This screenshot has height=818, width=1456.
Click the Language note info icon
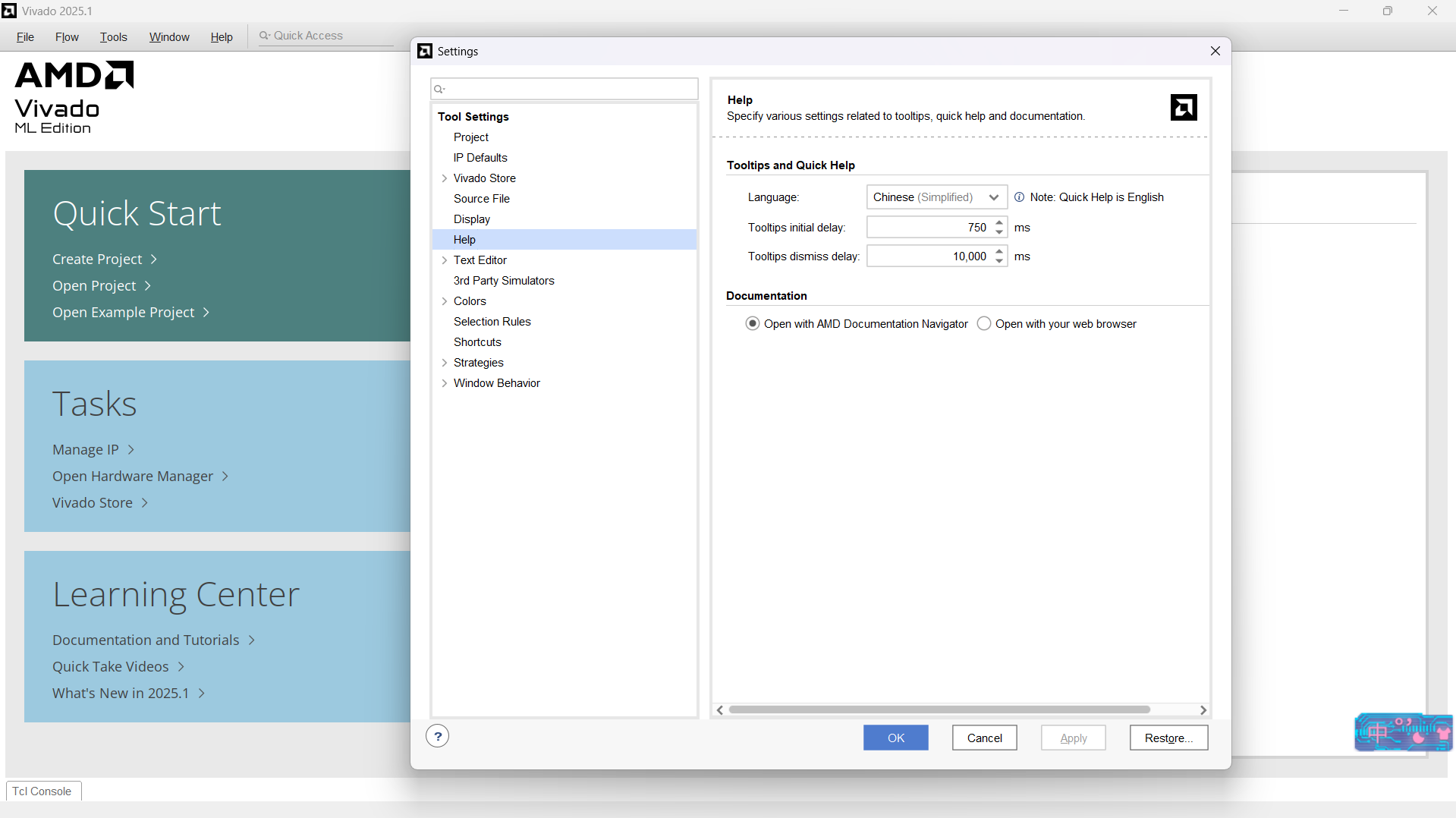point(1019,197)
